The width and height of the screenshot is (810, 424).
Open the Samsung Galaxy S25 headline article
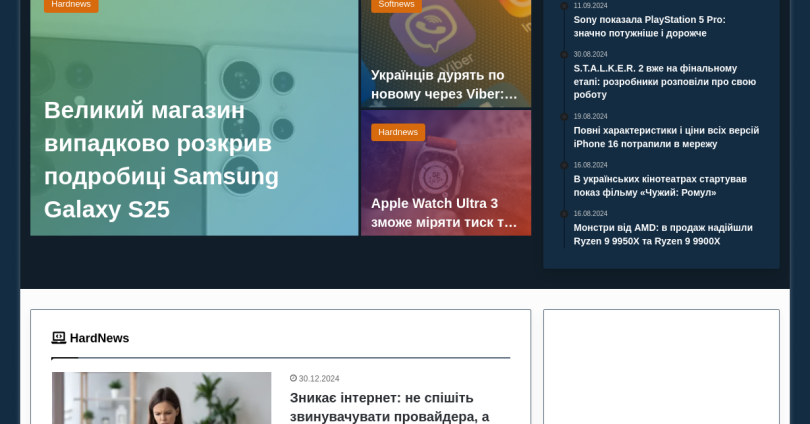pyautogui.click(x=162, y=160)
